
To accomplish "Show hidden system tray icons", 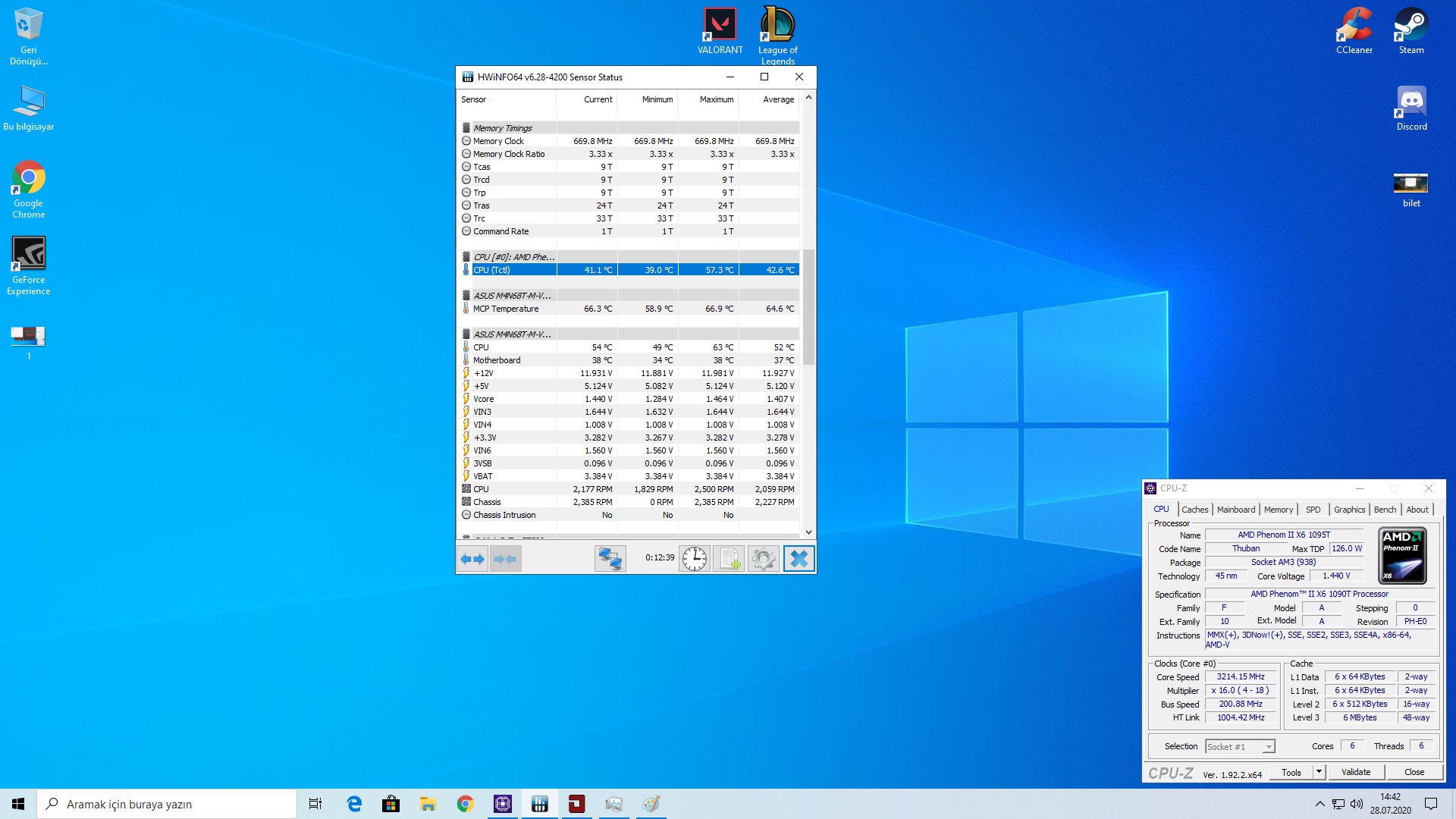I will pyautogui.click(x=1319, y=804).
